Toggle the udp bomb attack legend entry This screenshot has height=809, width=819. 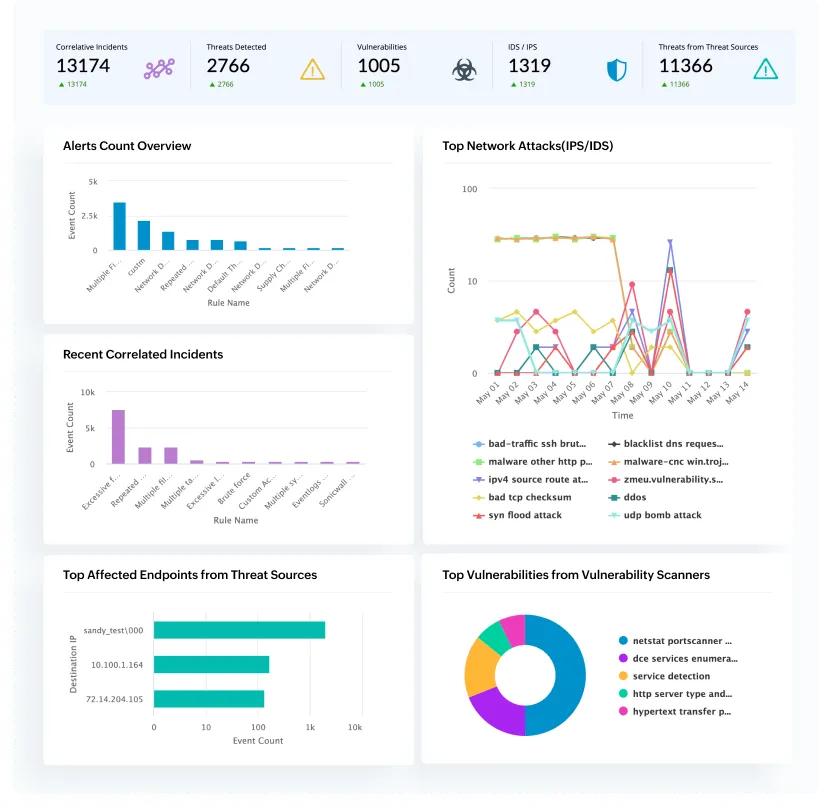(x=662, y=515)
